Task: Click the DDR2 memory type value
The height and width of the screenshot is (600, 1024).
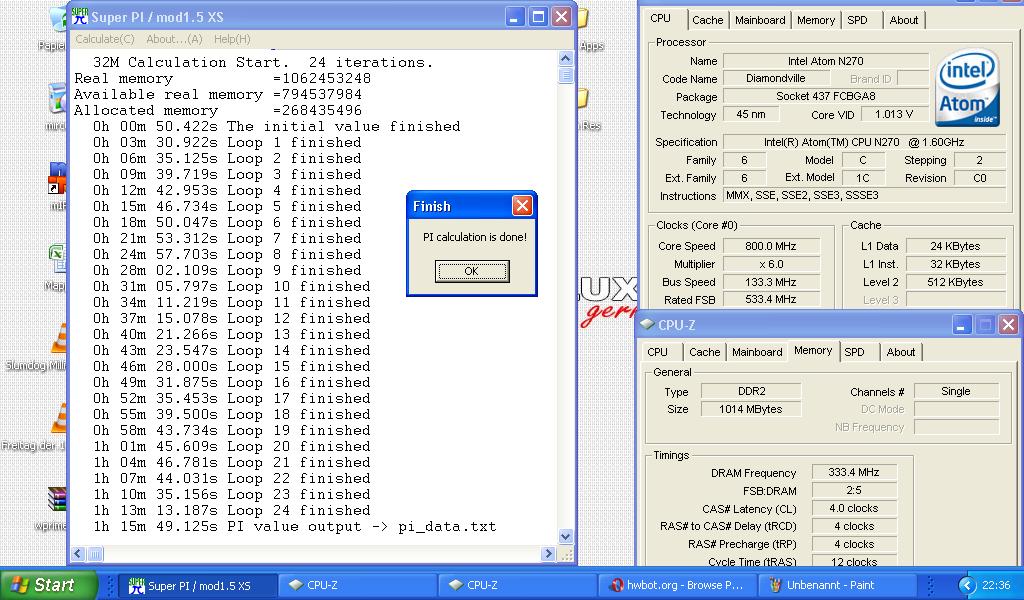Action: tap(751, 391)
